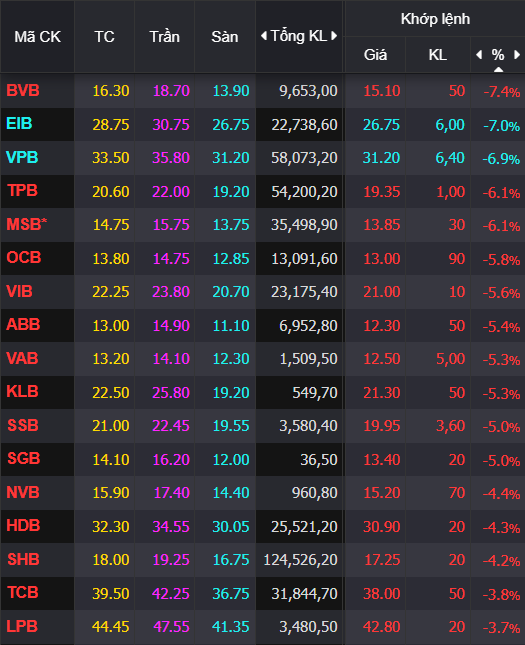Open stock symbol BVB
Viewport: 525px width, 645px height.
pos(23,90)
